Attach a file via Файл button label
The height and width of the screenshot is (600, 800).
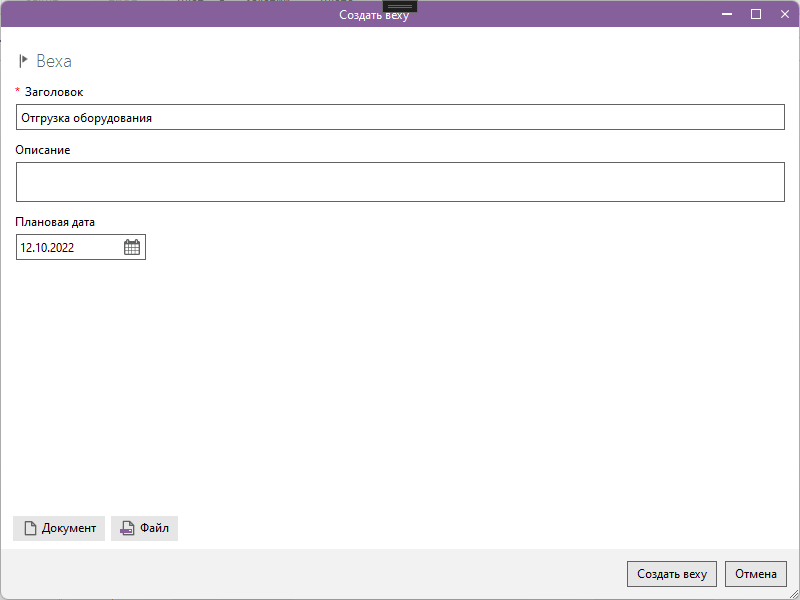coord(155,529)
